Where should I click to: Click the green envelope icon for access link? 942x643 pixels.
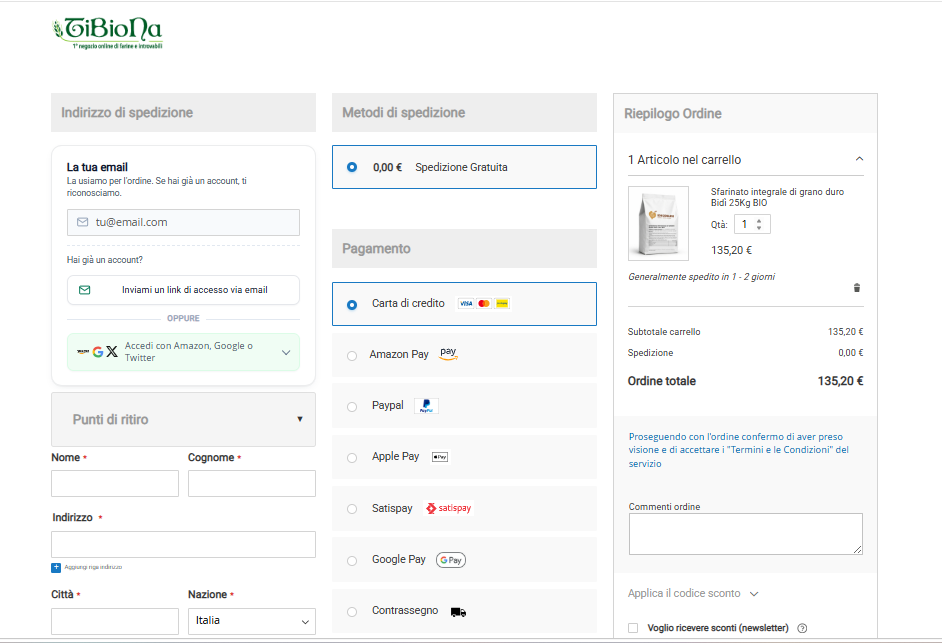tap(85, 290)
